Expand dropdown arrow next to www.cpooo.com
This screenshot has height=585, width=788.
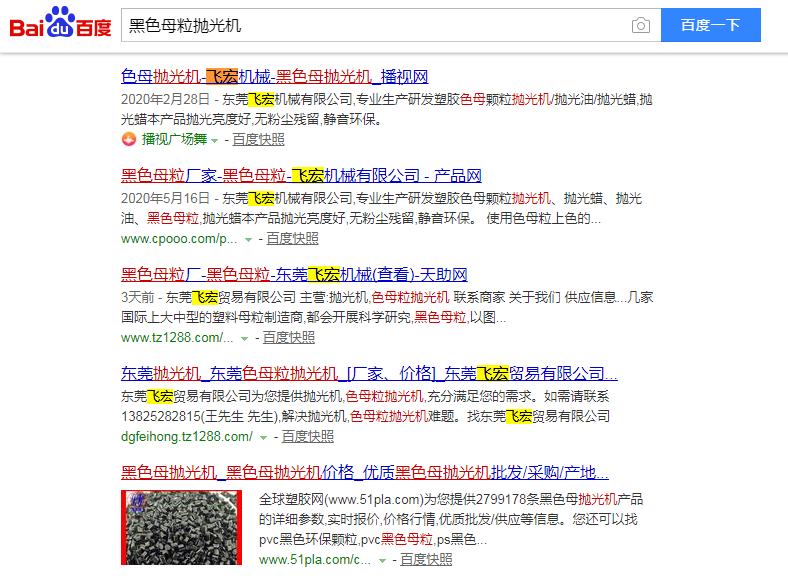(248, 240)
